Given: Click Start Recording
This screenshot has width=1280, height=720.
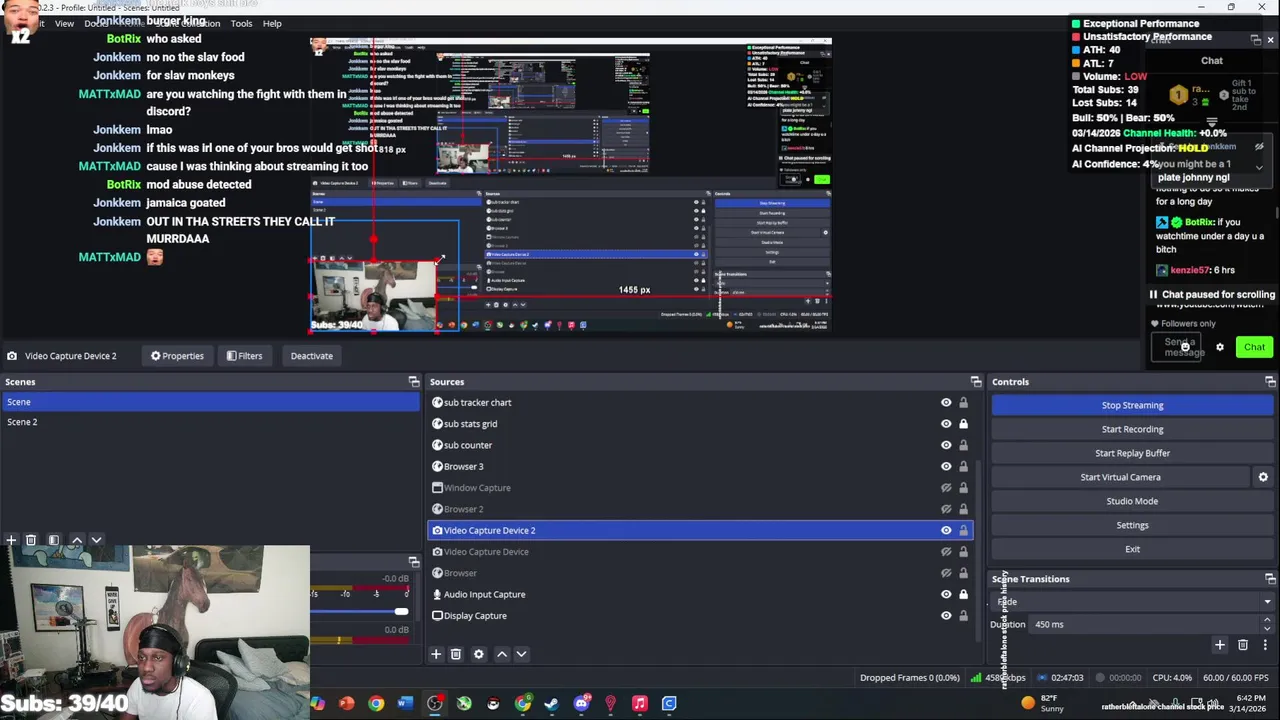Looking at the screenshot, I should point(1133,429).
